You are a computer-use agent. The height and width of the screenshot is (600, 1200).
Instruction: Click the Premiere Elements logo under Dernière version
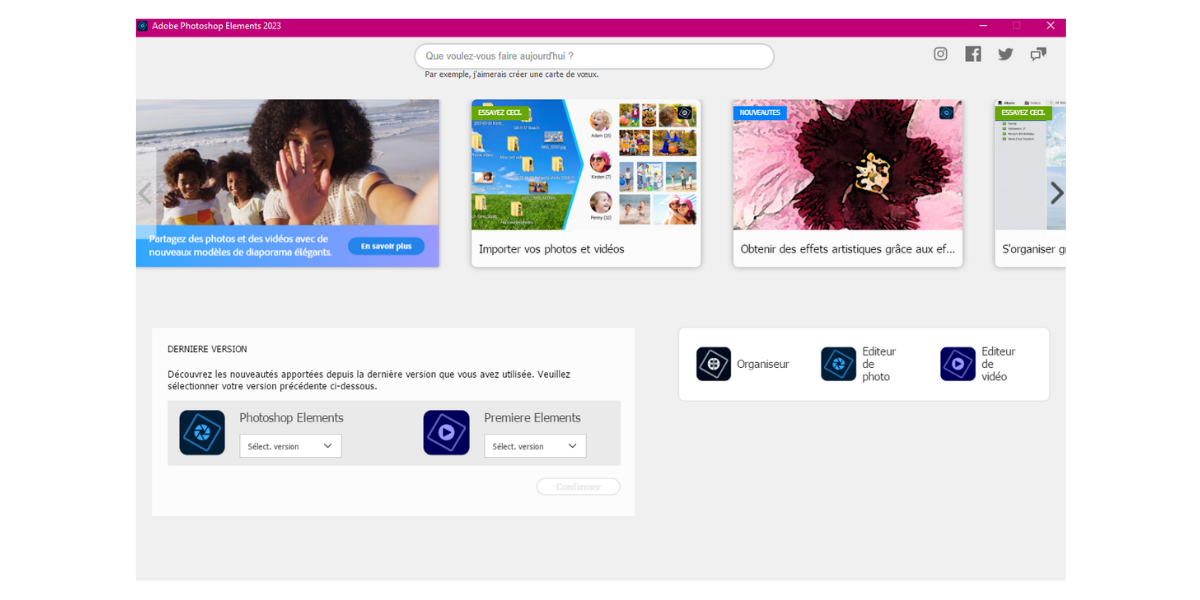point(446,433)
